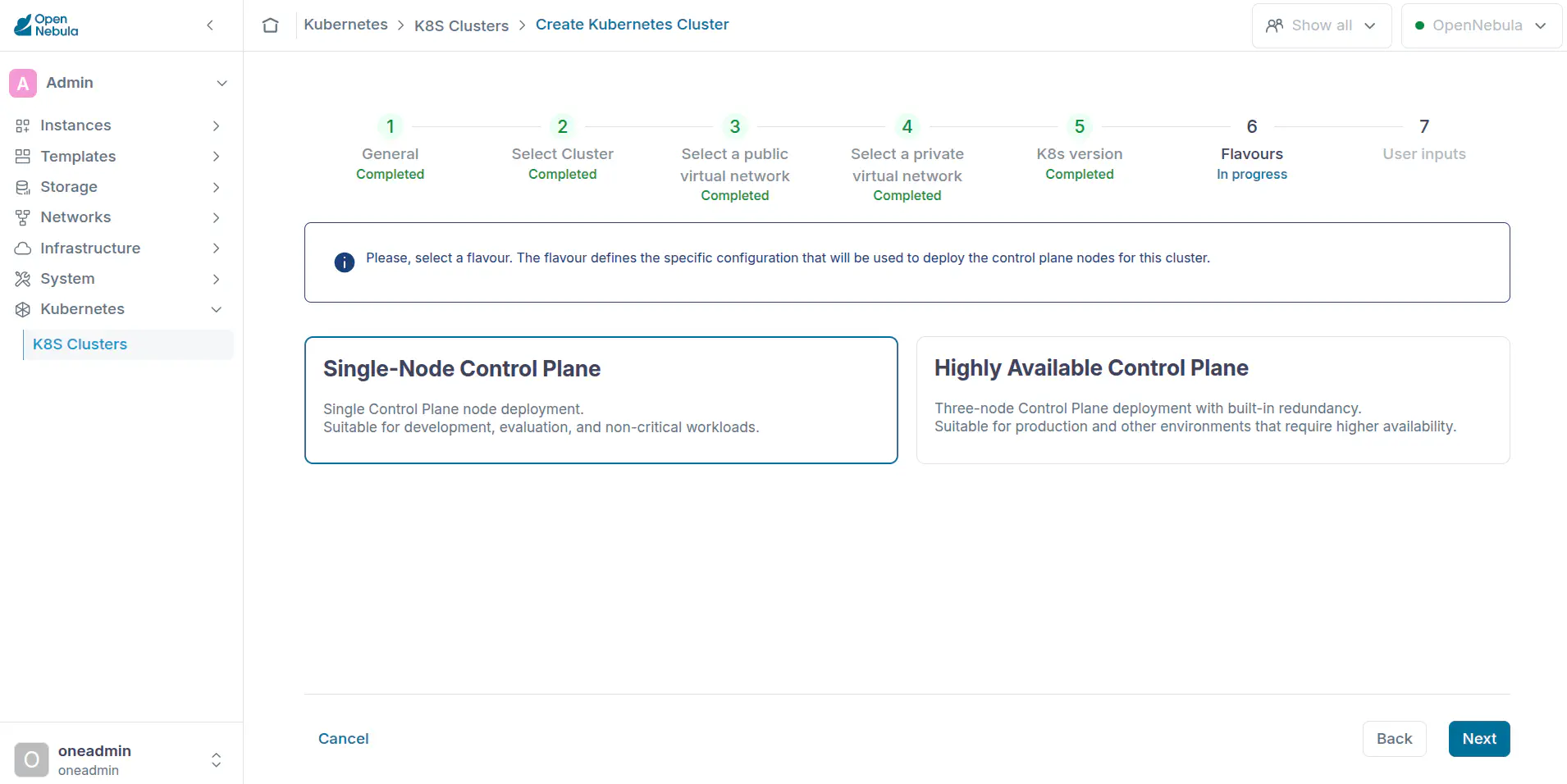Viewport: 1567px width, 784px height.
Task: Expand the Instances menu section
Action: [x=217, y=125]
